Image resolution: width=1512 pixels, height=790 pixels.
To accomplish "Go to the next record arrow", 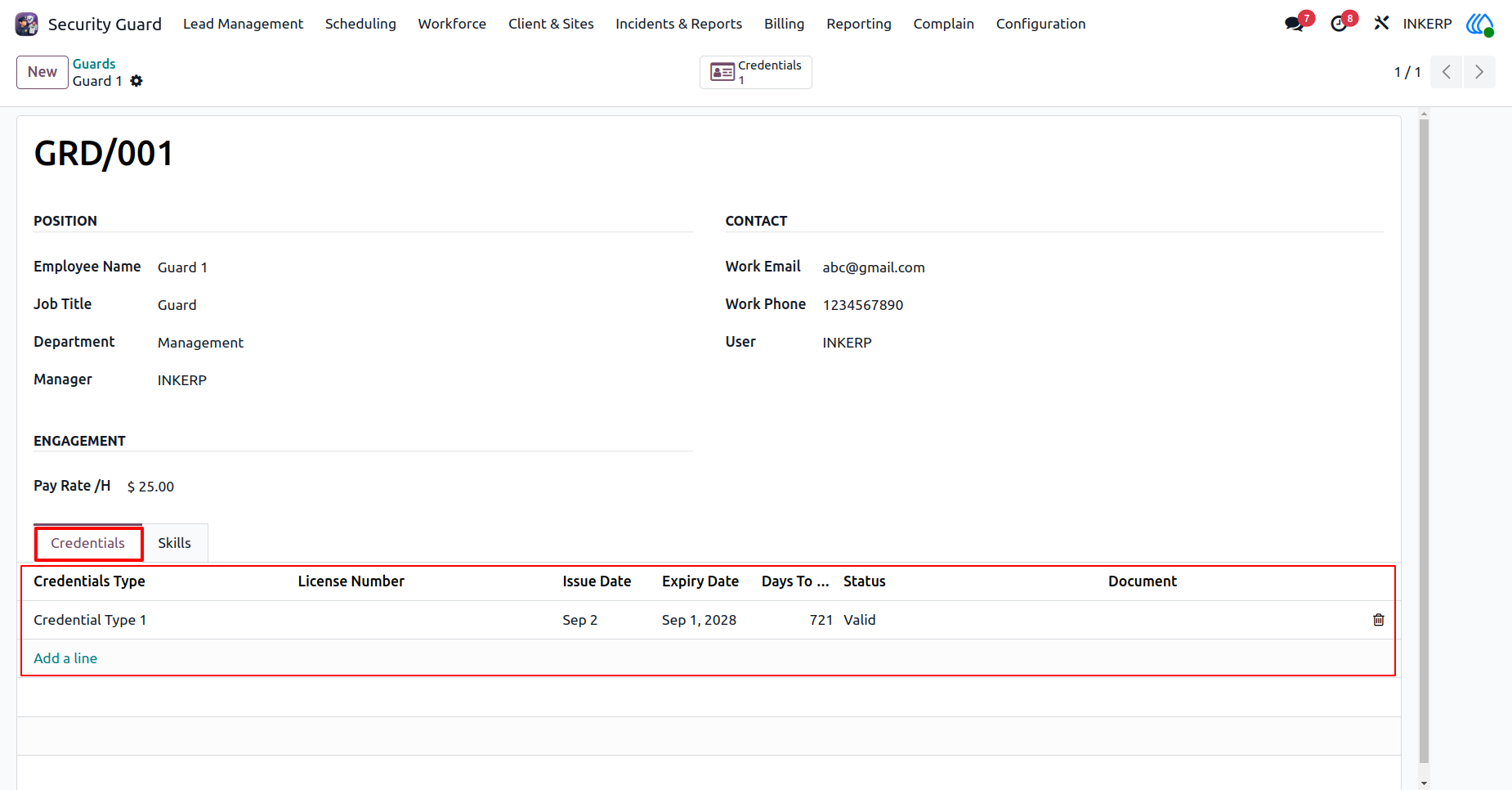I will pyautogui.click(x=1479, y=72).
